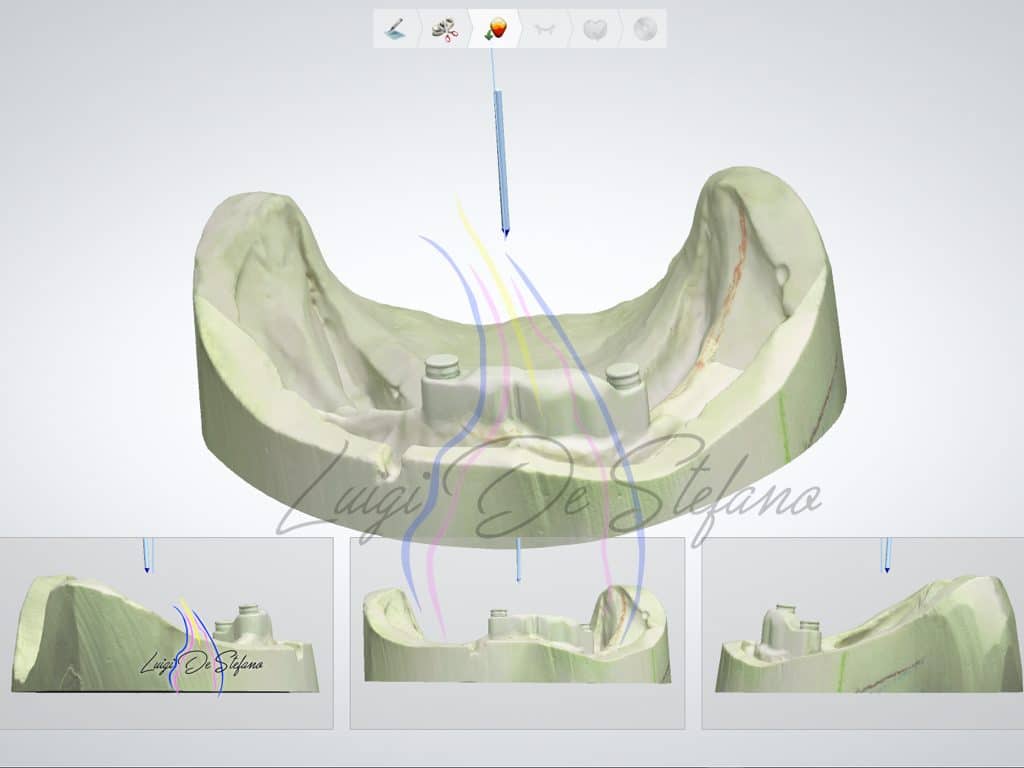1024x768 pixels.
Task: Select the scan/prepare step icon in workflow bar
Action: tap(394, 29)
